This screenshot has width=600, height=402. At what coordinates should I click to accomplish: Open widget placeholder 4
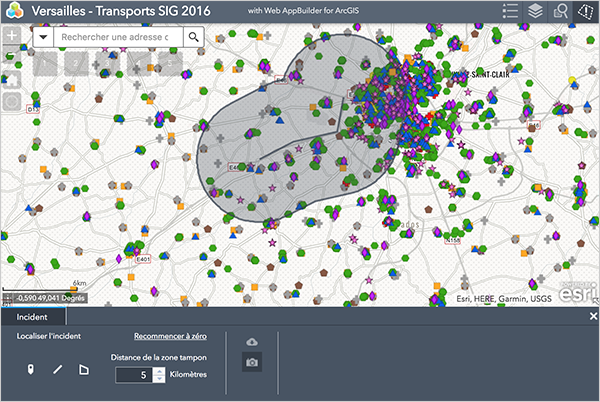tap(139, 63)
